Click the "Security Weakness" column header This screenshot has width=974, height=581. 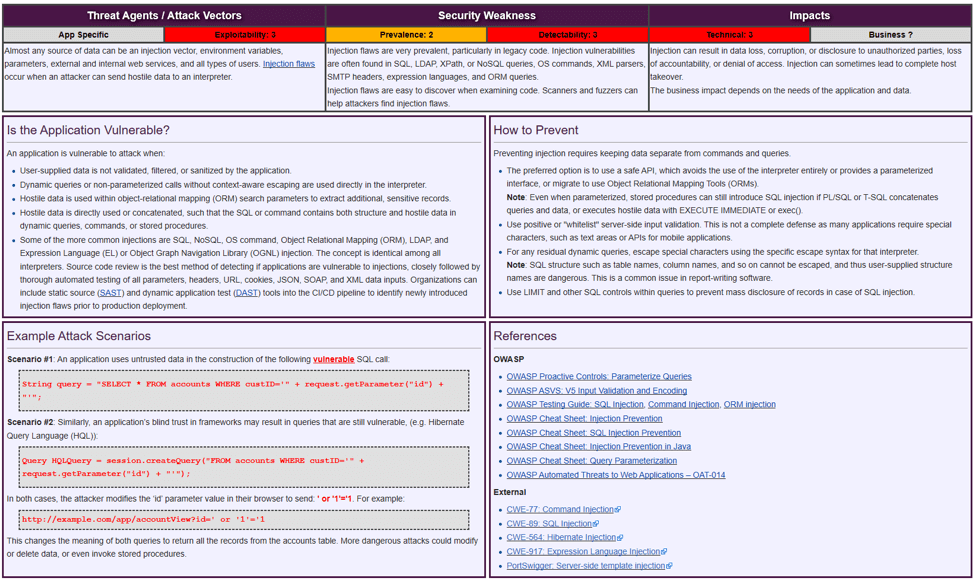tap(487, 16)
